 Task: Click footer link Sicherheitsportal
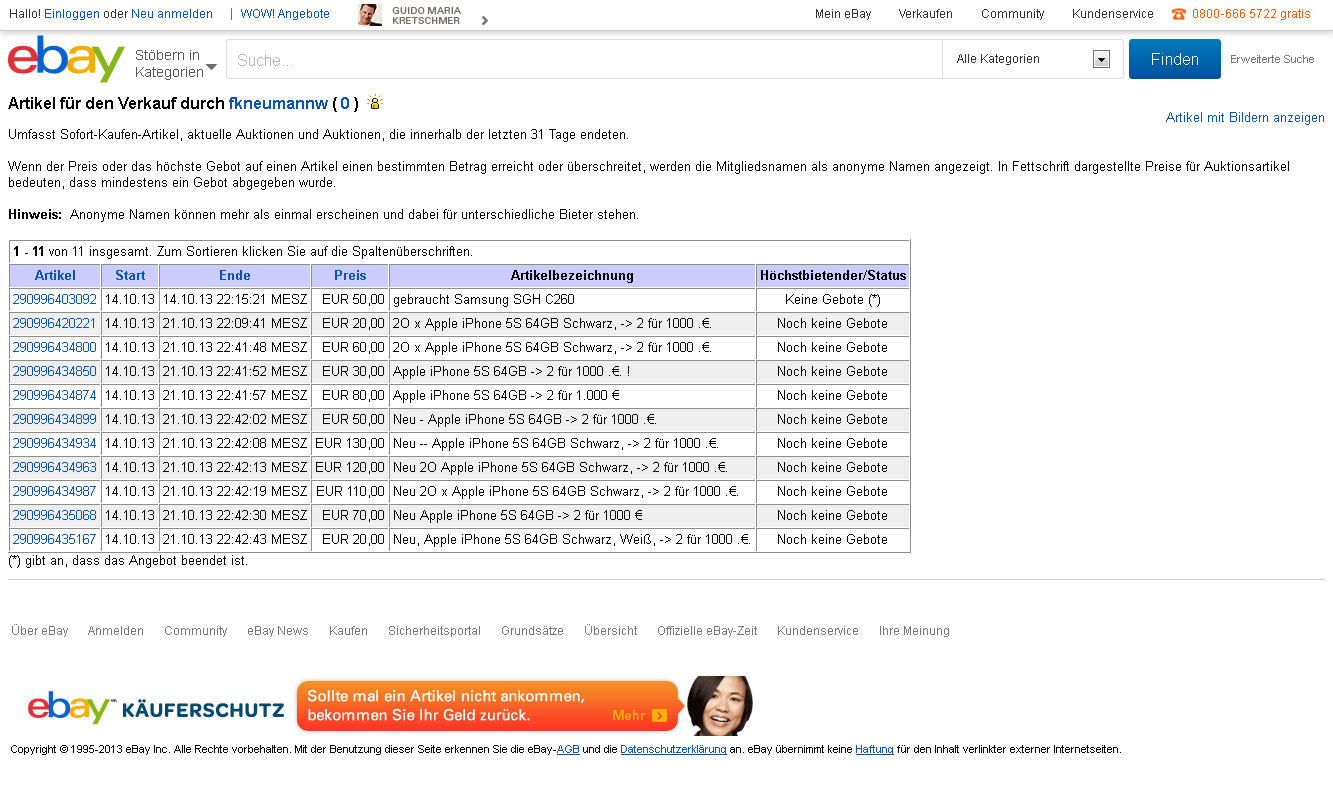pyautogui.click(x=434, y=631)
